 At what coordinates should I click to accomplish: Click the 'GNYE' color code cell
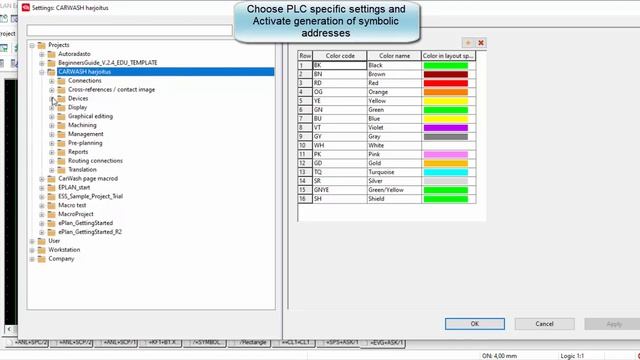(340, 190)
